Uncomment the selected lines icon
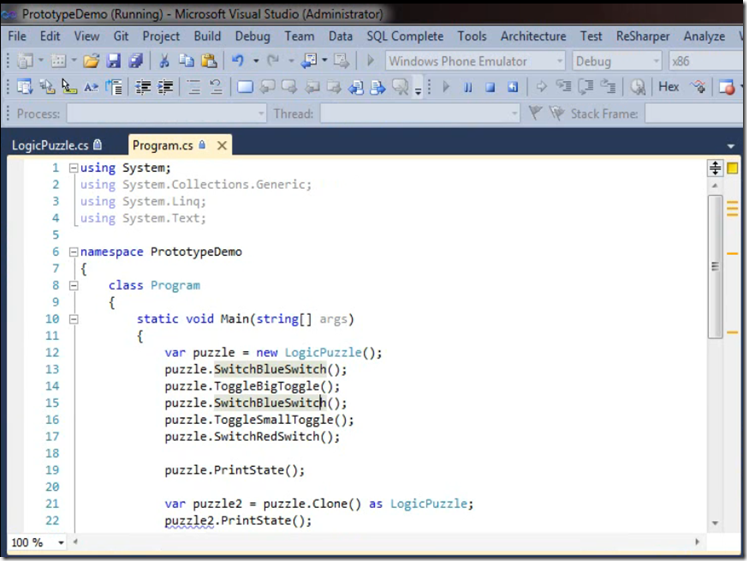 point(216,87)
